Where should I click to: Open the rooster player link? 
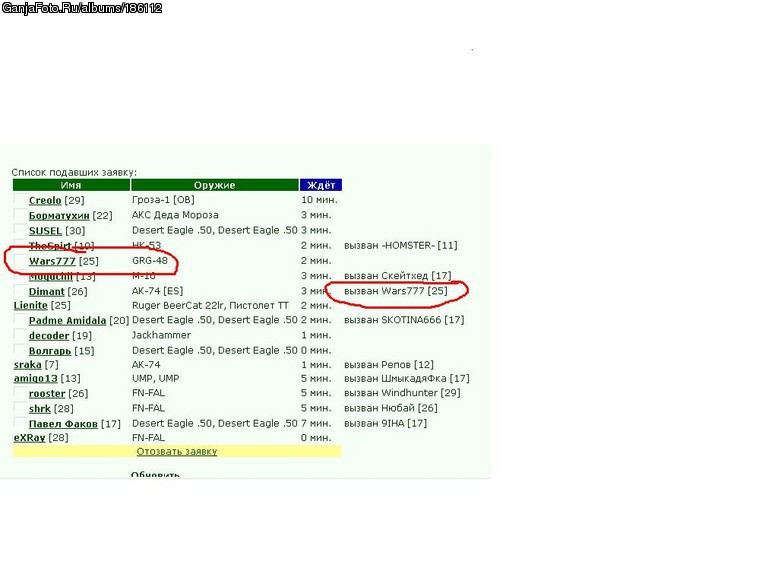coord(47,394)
